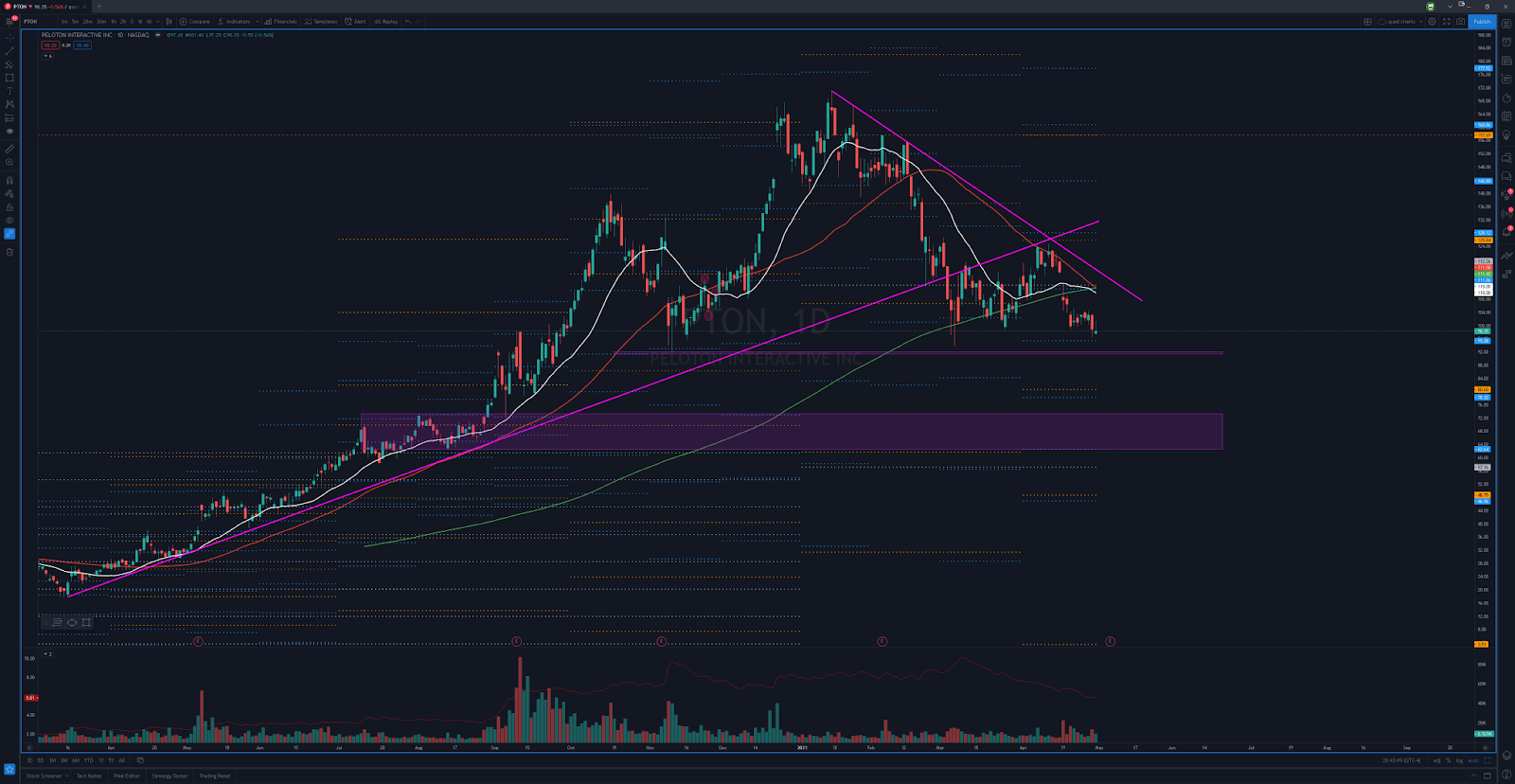
Task: Open the browser tab list chevron
Action: (1450, 7)
